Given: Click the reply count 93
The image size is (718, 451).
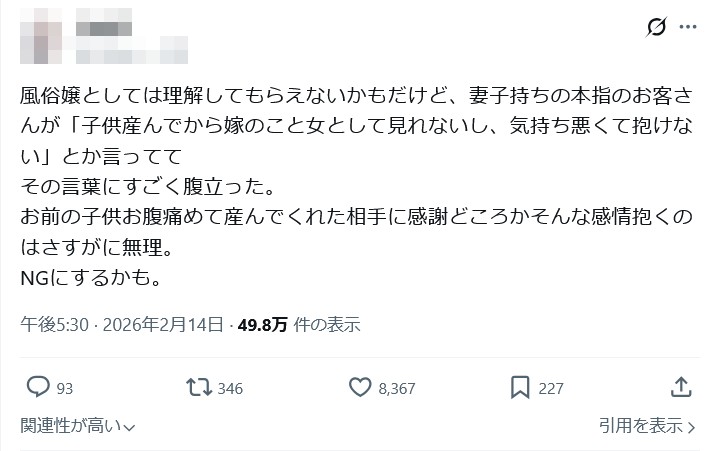Looking at the screenshot, I should point(65,388).
